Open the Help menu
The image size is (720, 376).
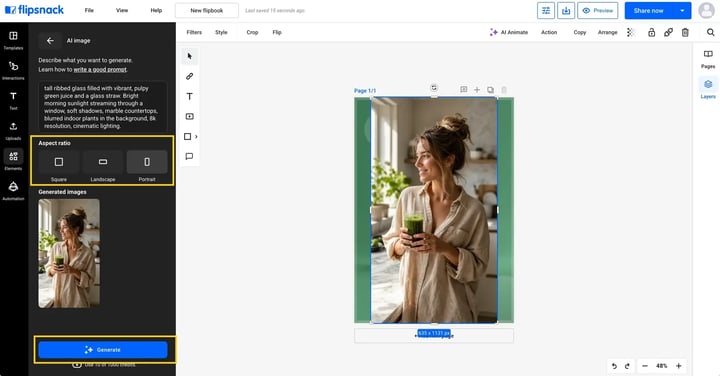coord(156,11)
